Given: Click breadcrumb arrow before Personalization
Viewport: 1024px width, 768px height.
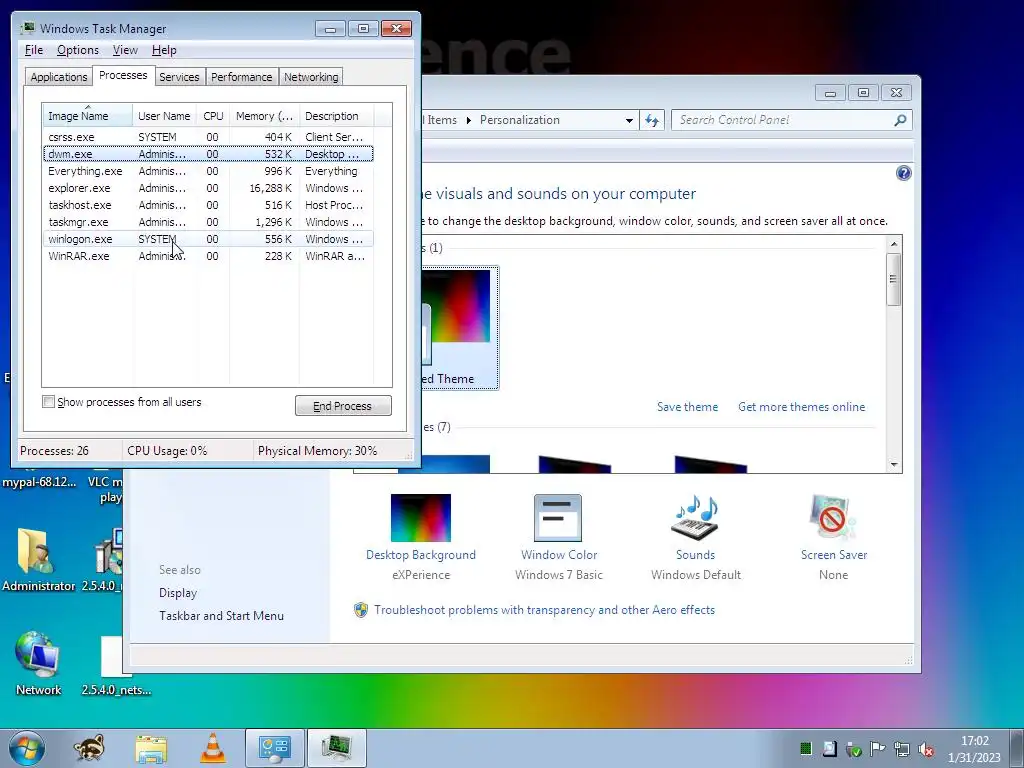Looking at the screenshot, I should pyautogui.click(x=468, y=120).
